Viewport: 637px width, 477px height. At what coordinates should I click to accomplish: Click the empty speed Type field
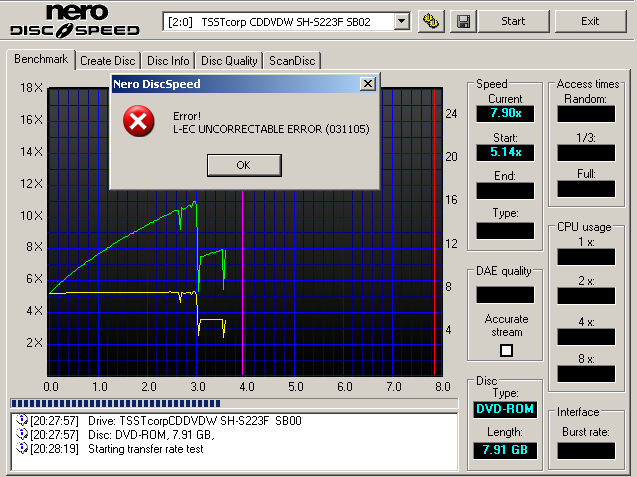pos(505,231)
